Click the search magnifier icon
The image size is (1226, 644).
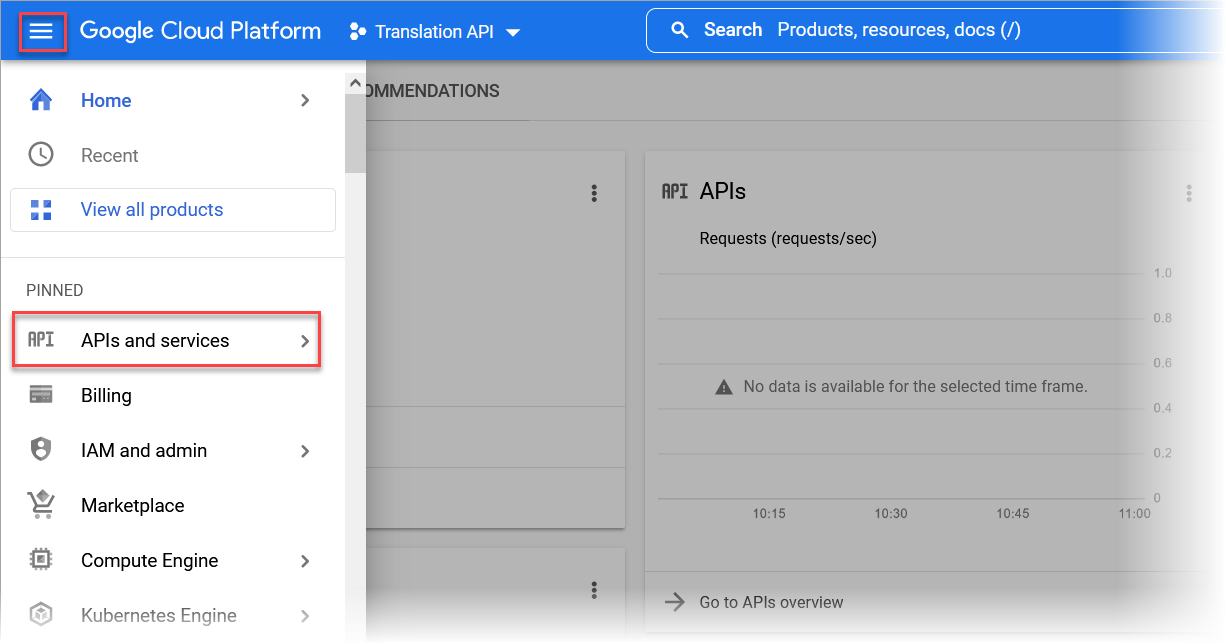pyautogui.click(x=680, y=30)
